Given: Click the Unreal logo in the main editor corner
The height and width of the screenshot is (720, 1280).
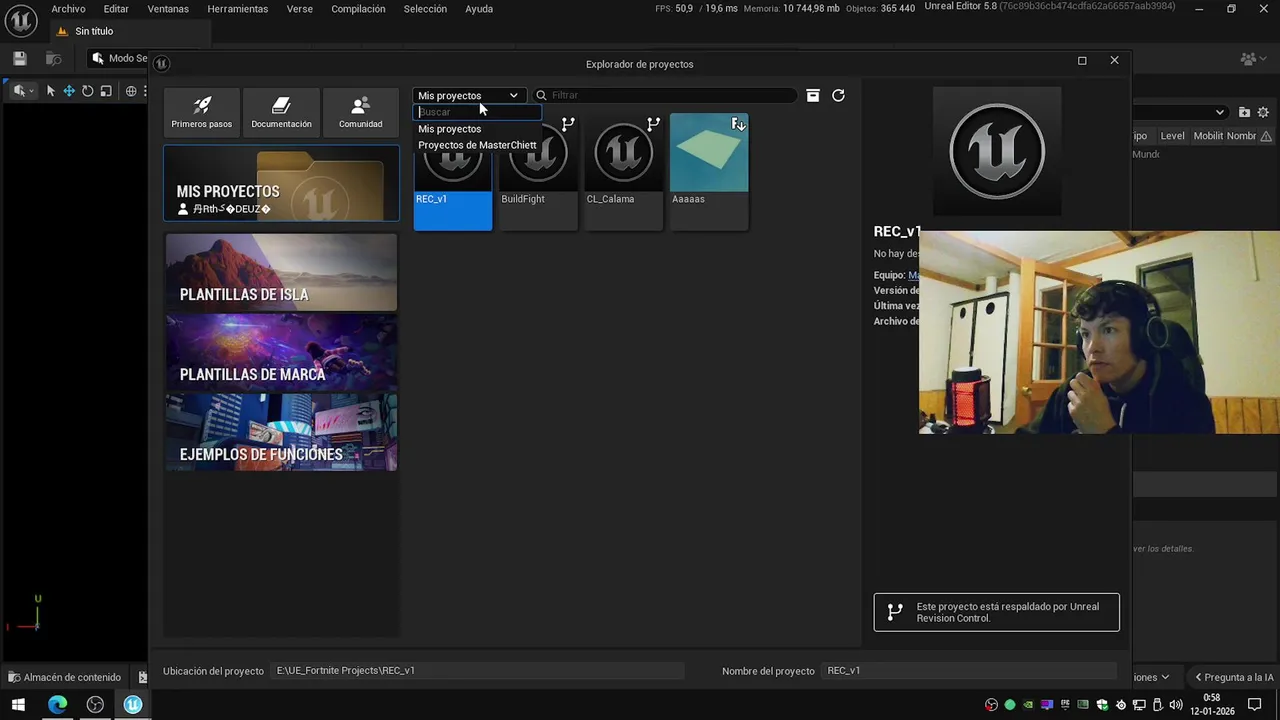Looking at the screenshot, I should pos(21,20).
